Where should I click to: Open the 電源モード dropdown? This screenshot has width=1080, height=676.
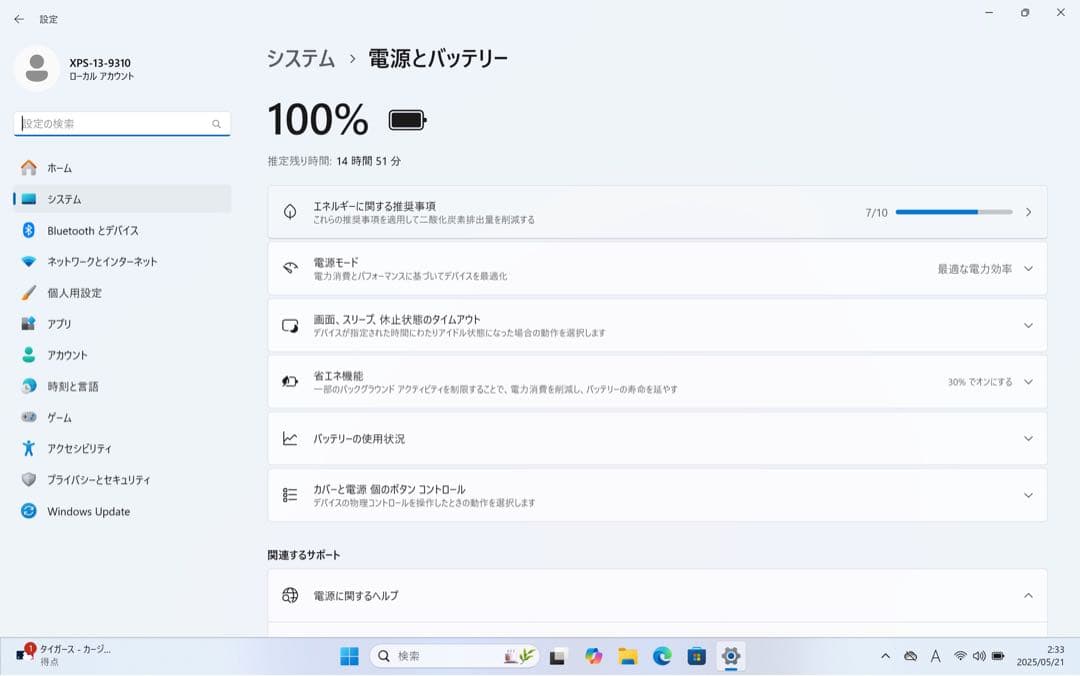coord(1029,268)
